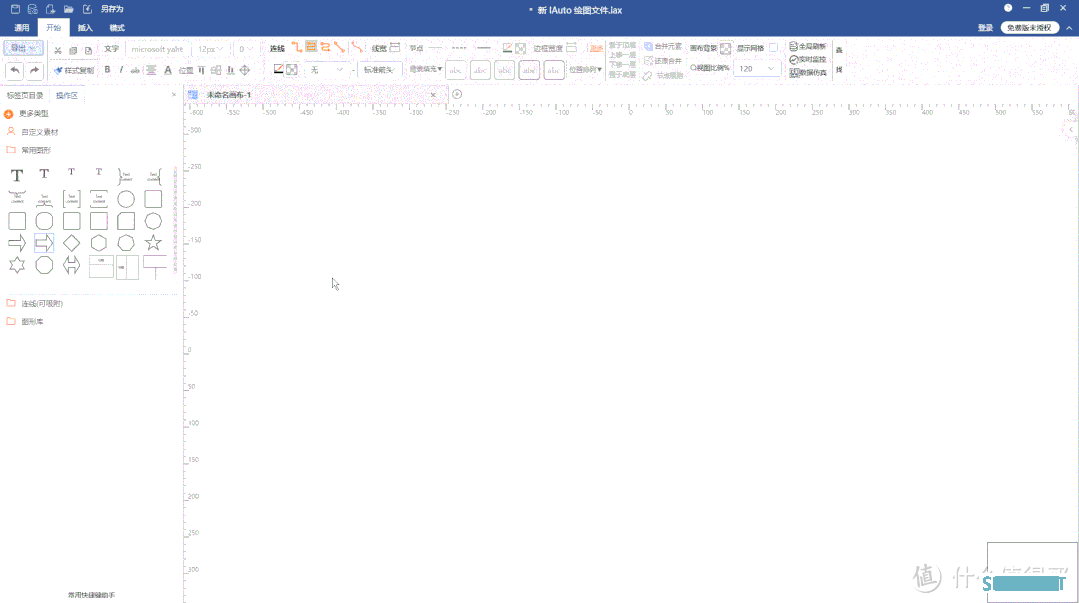Click real-time monitor 实时监控 button
The width and height of the screenshot is (1079, 603).
click(808, 59)
